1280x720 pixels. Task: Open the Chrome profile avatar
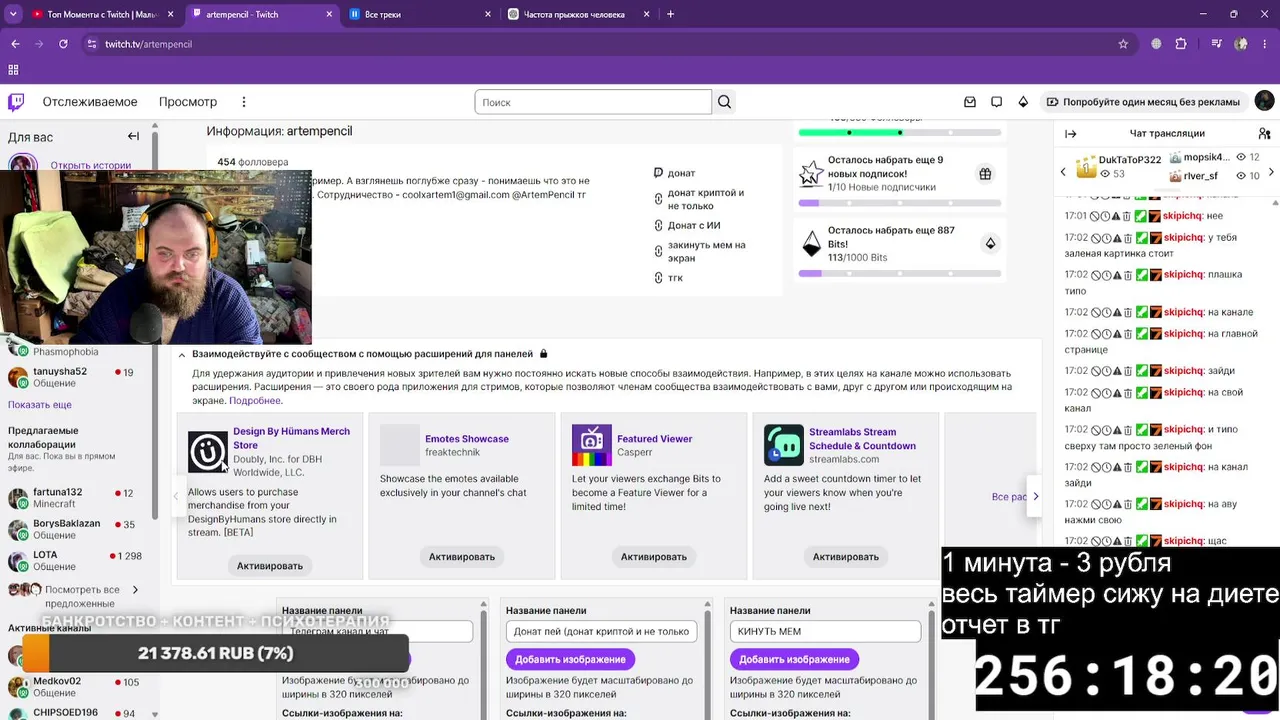pyautogui.click(x=1241, y=44)
